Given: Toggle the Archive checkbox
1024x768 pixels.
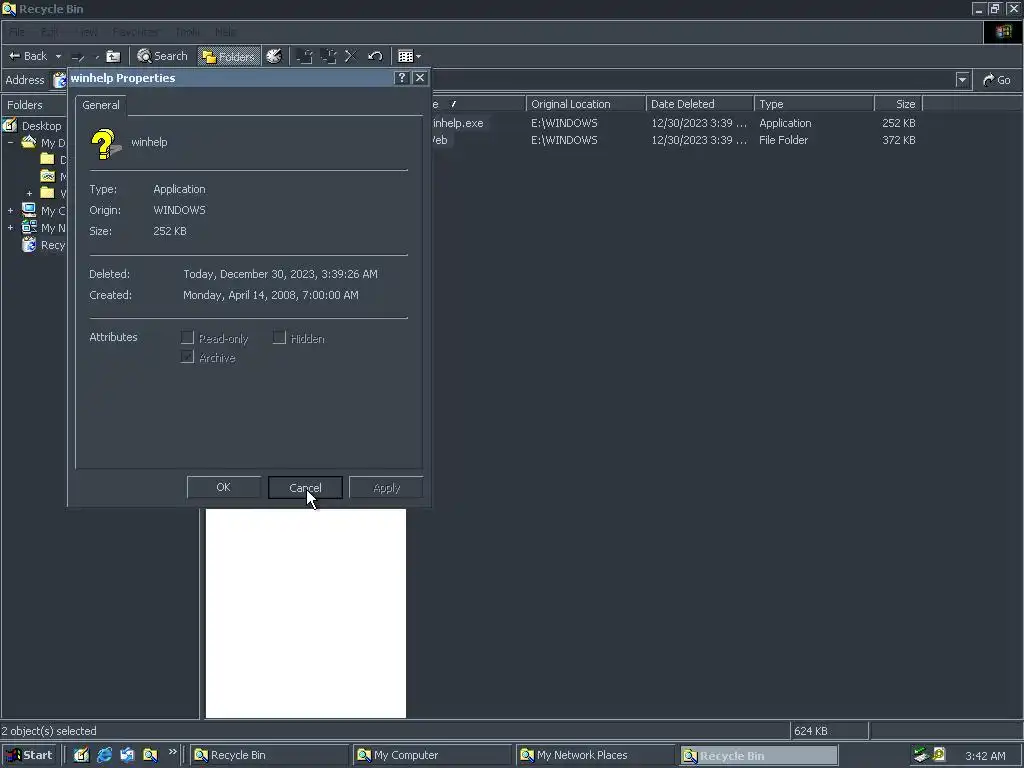Looking at the screenshot, I should point(187,357).
